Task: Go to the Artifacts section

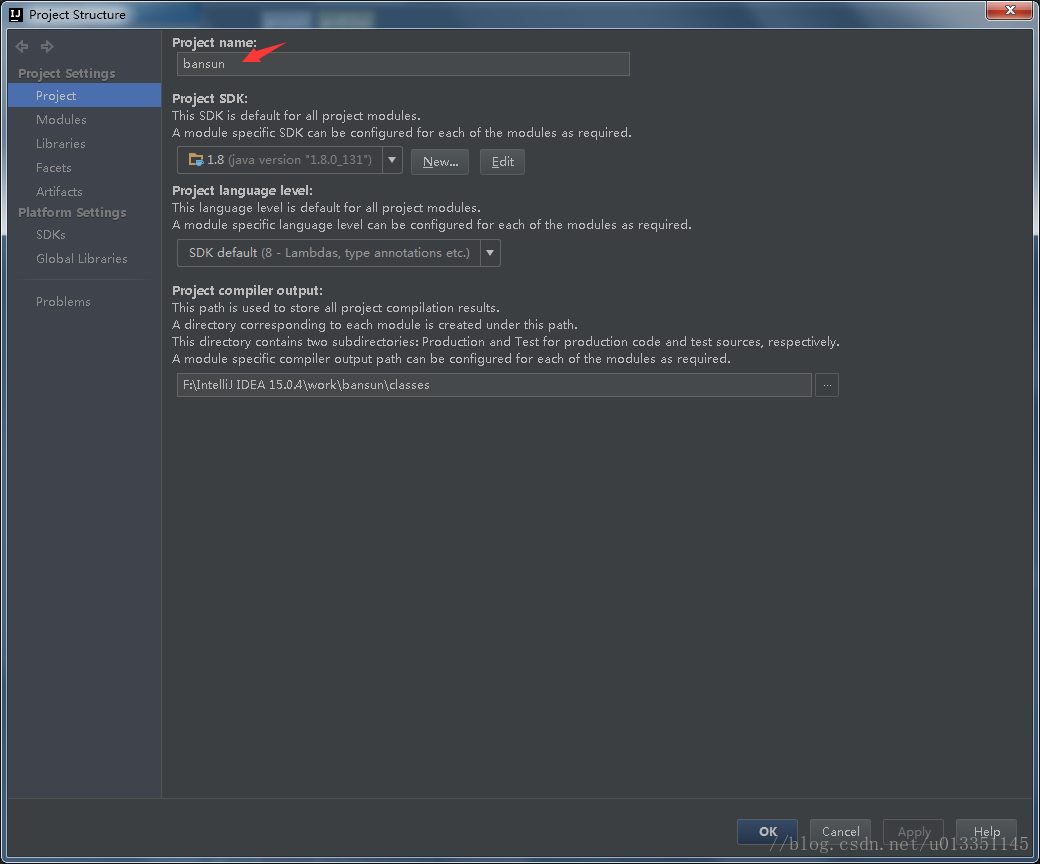Action: pyautogui.click(x=59, y=192)
